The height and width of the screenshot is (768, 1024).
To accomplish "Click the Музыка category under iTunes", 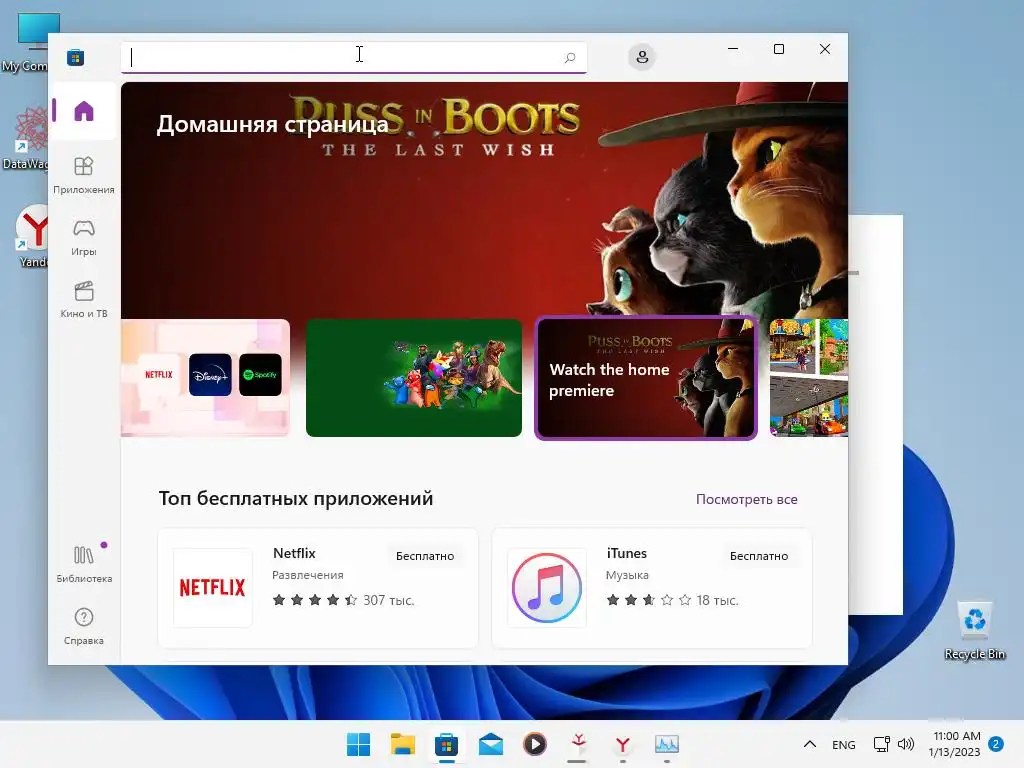I will click(627, 575).
